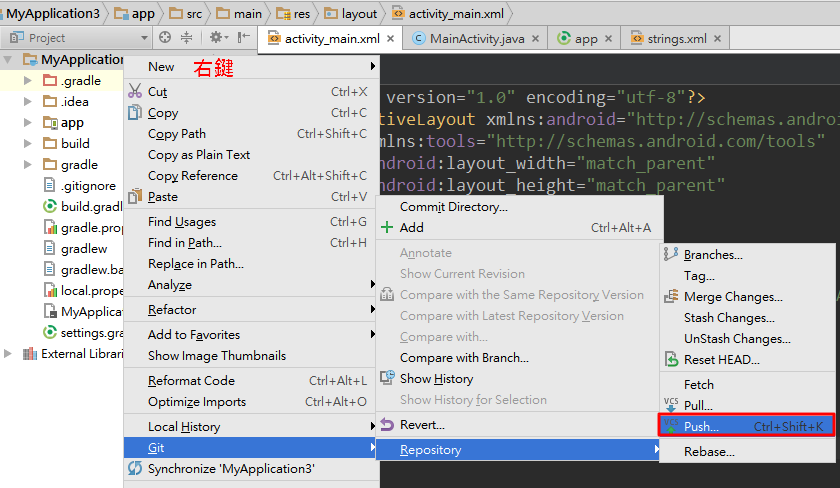Click the MyApplication3 breadcrumb

pyautogui.click(x=51, y=13)
